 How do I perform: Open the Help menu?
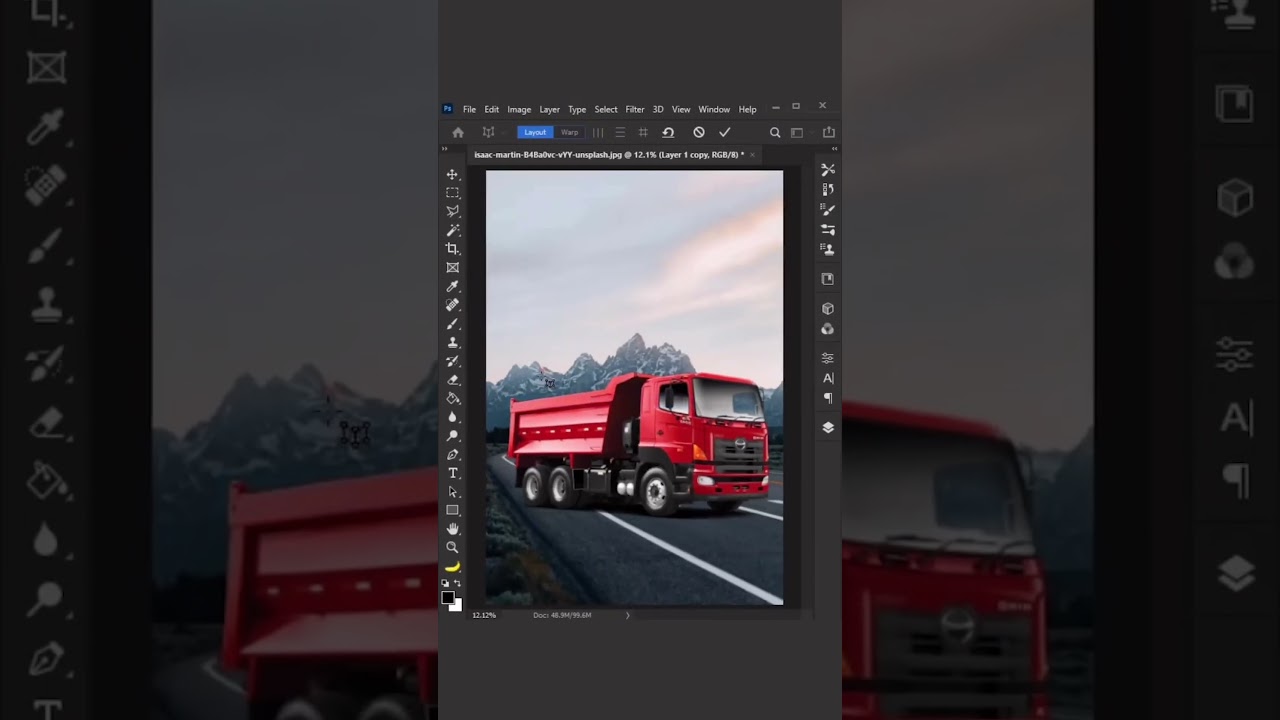747,109
